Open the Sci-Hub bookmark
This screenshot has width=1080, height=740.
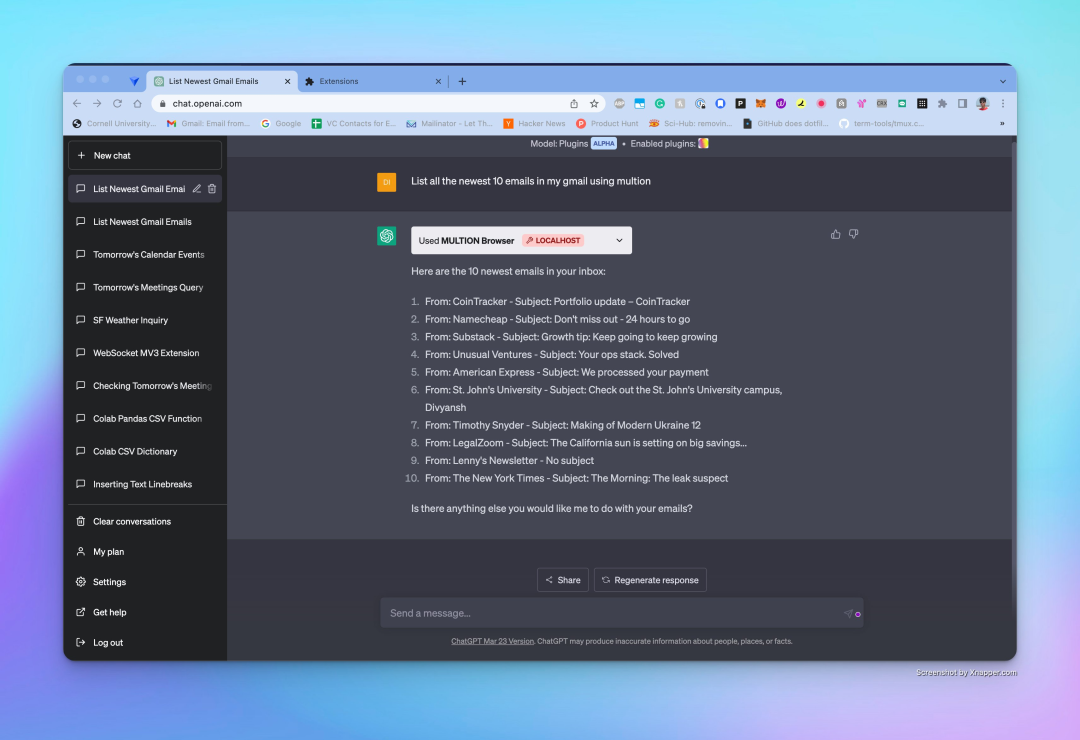coord(691,123)
